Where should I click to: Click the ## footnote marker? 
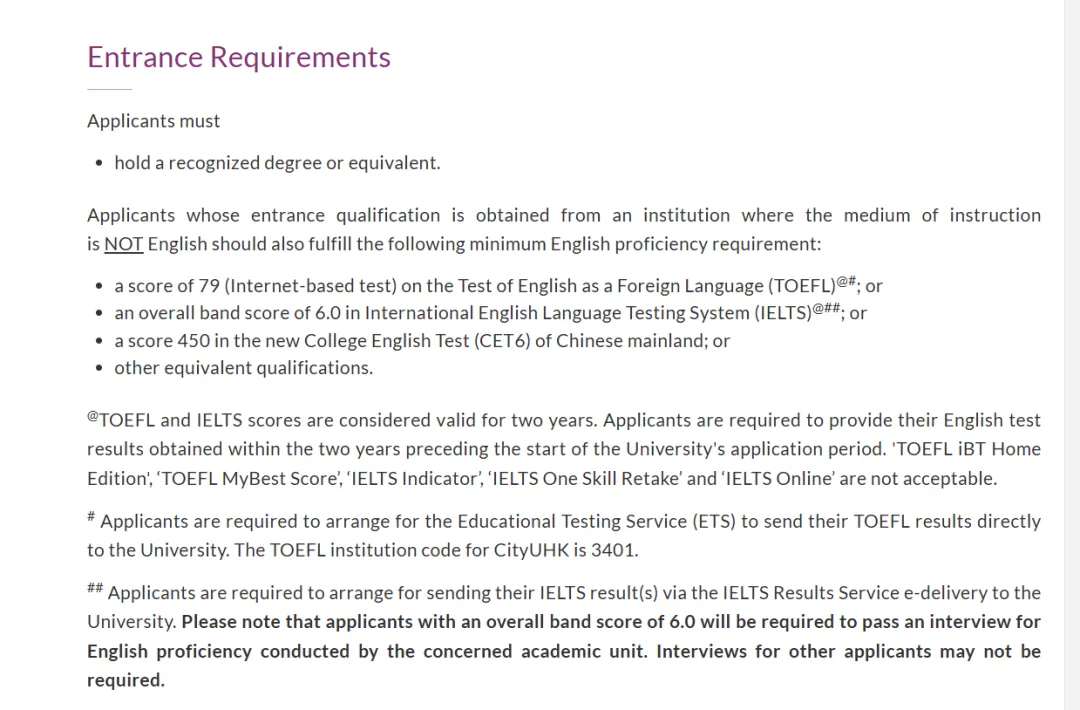[95, 589]
